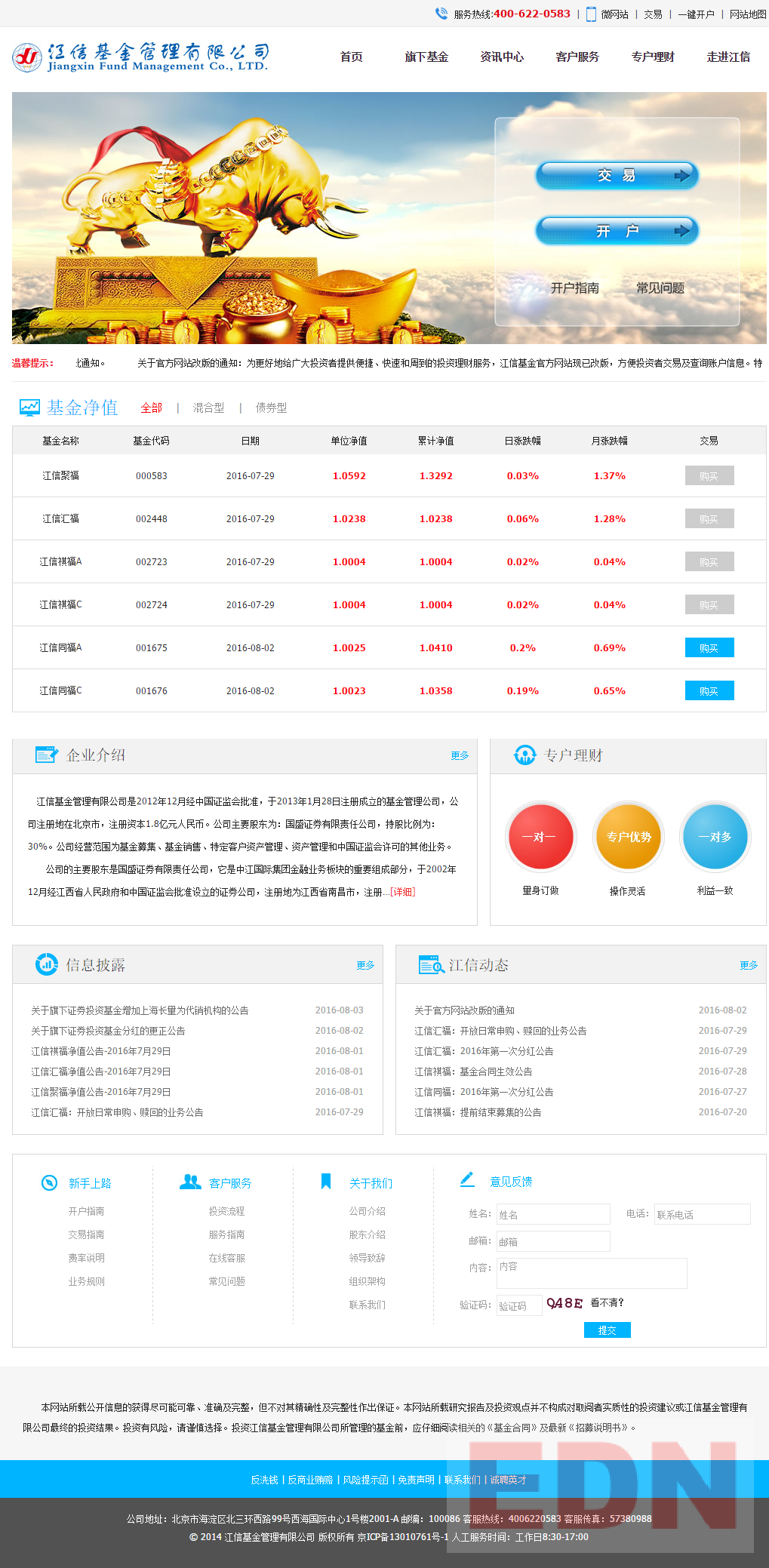The image size is (769, 1568).
Task: Click the 验证码 captcha input field
Action: (519, 1305)
